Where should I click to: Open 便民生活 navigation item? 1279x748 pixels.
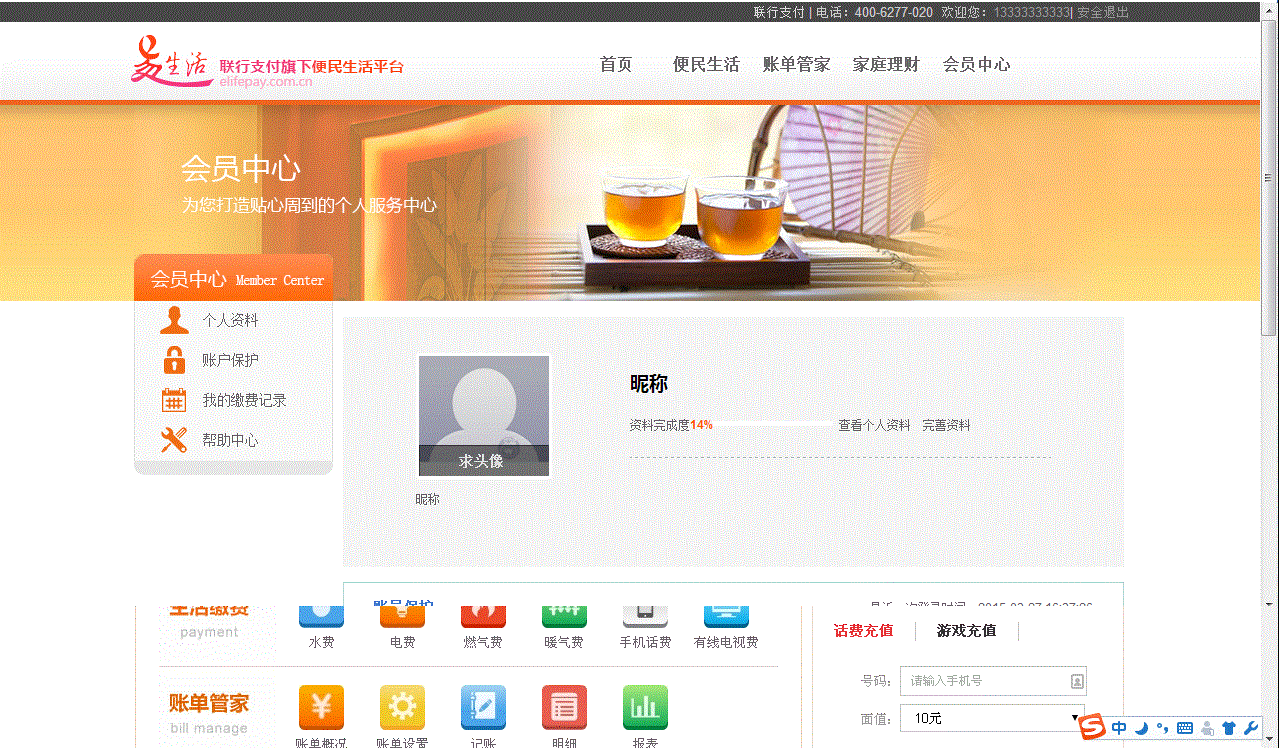[706, 64]
